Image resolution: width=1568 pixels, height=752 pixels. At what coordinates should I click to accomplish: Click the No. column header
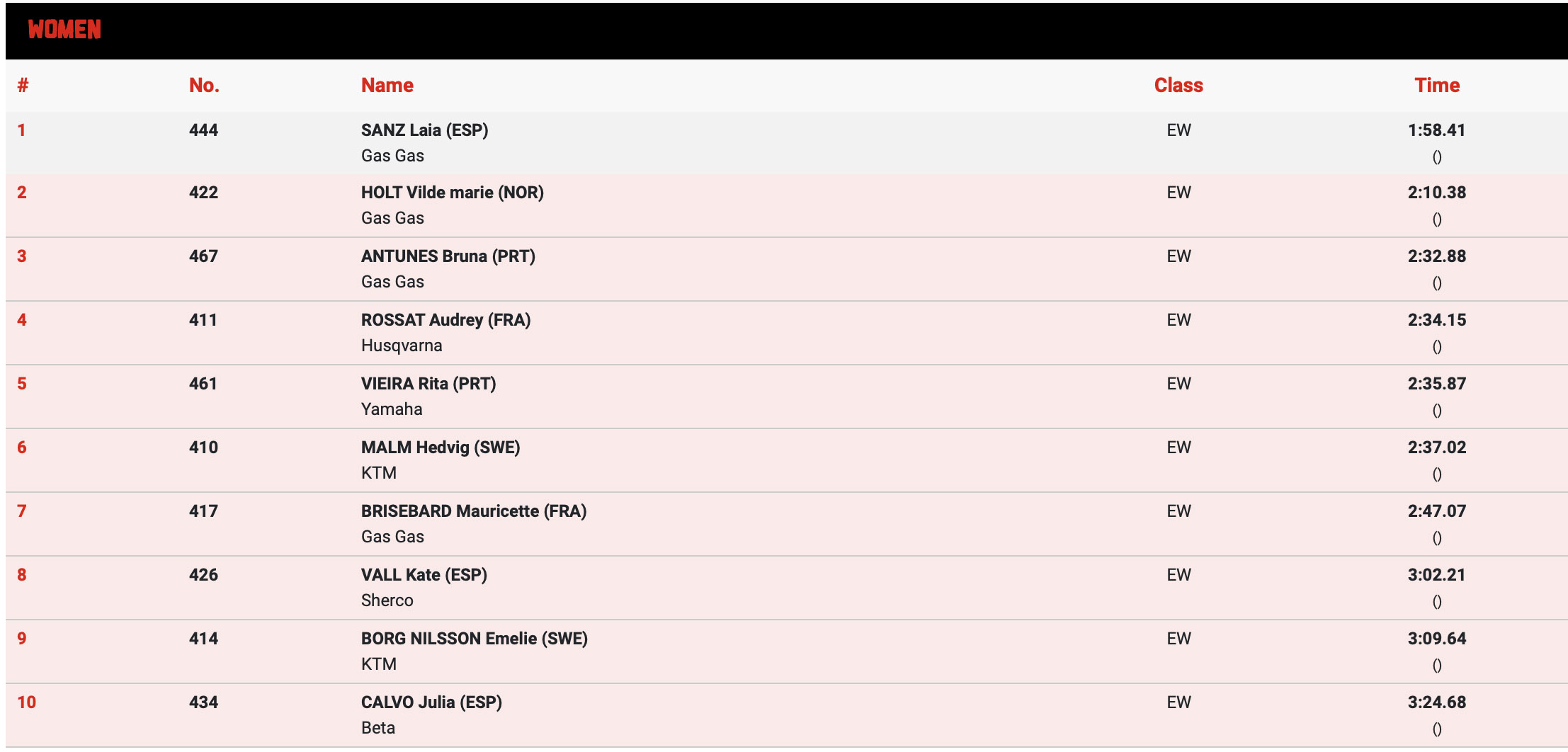[204, 86]
